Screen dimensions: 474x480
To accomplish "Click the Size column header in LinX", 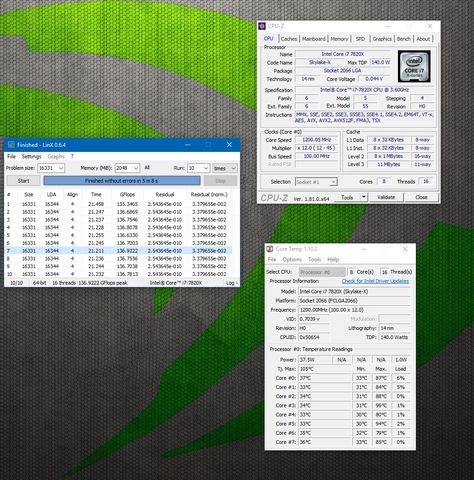I will 29,194.
